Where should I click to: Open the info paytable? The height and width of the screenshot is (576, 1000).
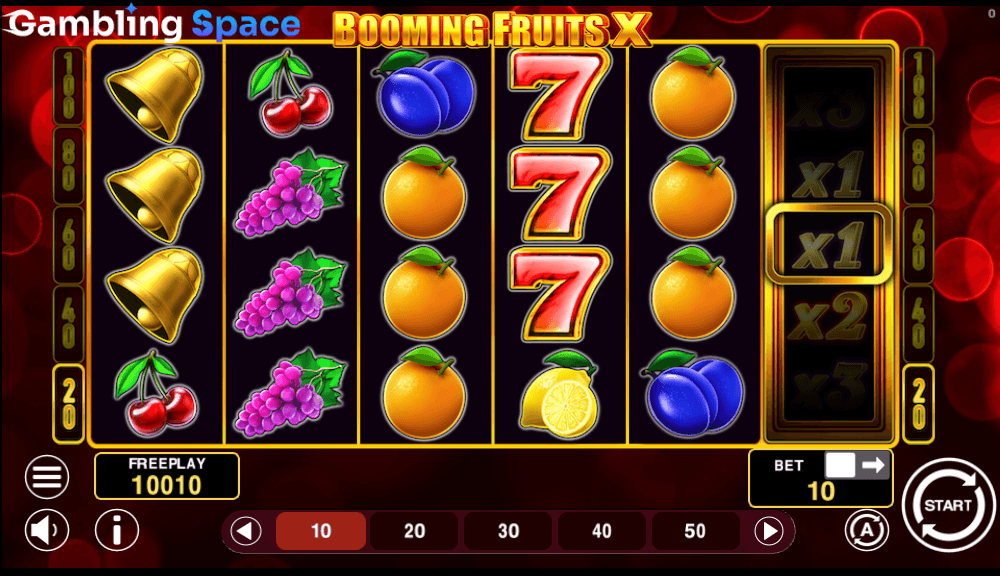pyautogui.click(x=117, y=529)
